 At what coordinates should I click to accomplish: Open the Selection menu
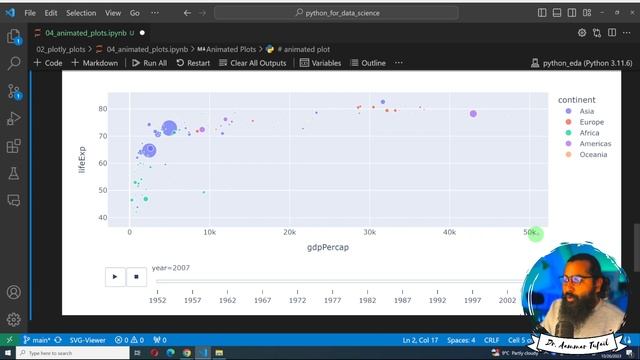pos(81,13)
